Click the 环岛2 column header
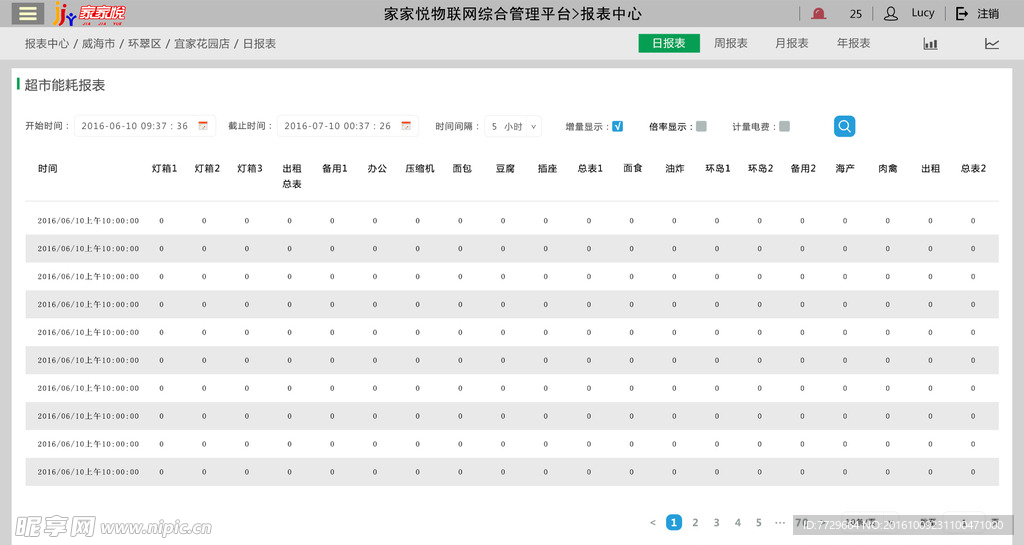The height and width of the screenshot is (545, 1024). [760, 168]
